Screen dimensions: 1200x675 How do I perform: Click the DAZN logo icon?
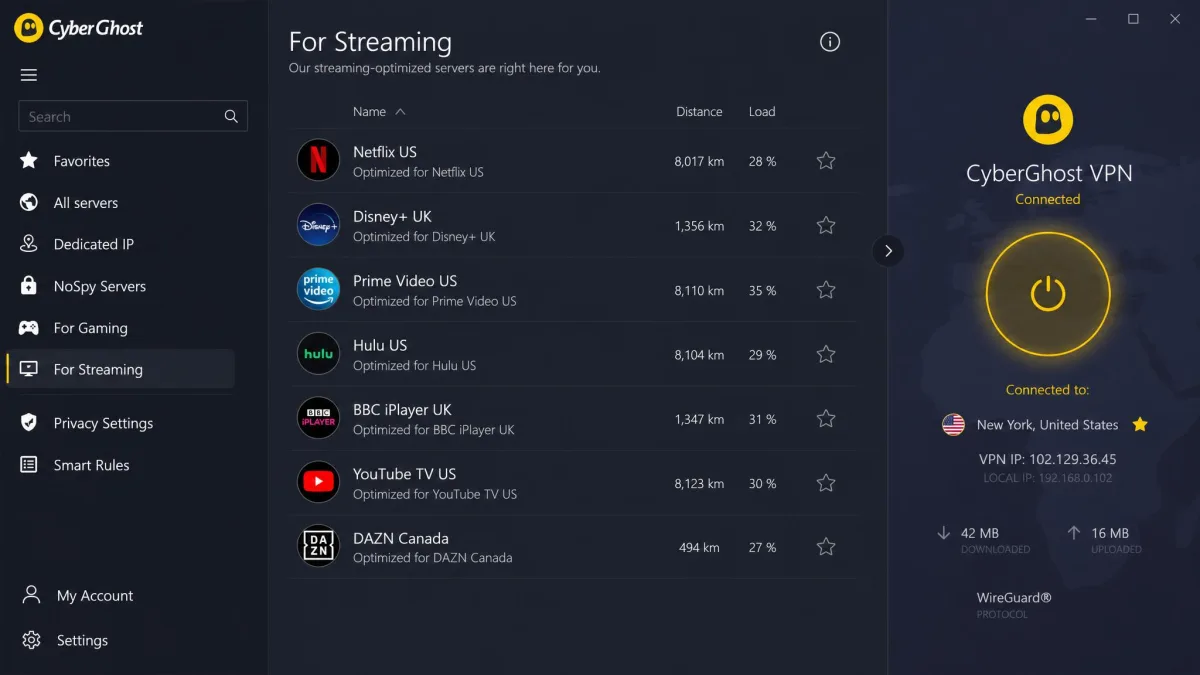pos(318,547)
